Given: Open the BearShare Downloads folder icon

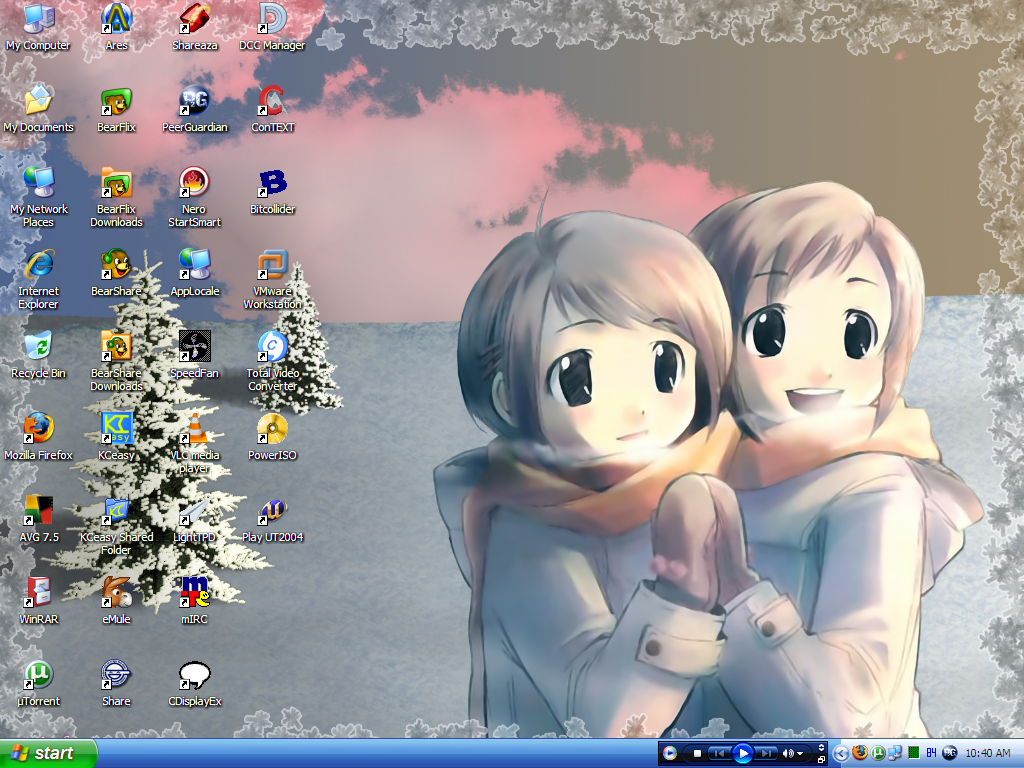Looking at the screenshot, I should click(116, 361).
